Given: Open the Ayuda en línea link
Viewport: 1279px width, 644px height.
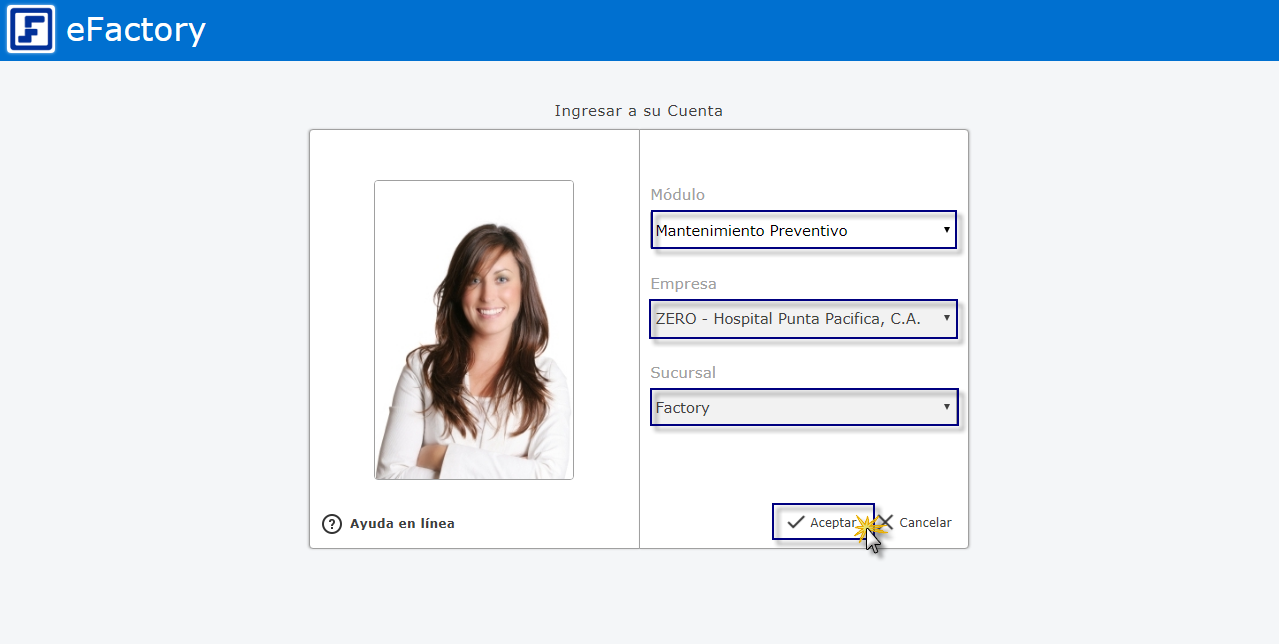Looking at the screenshot, I should tap(402, 524).
